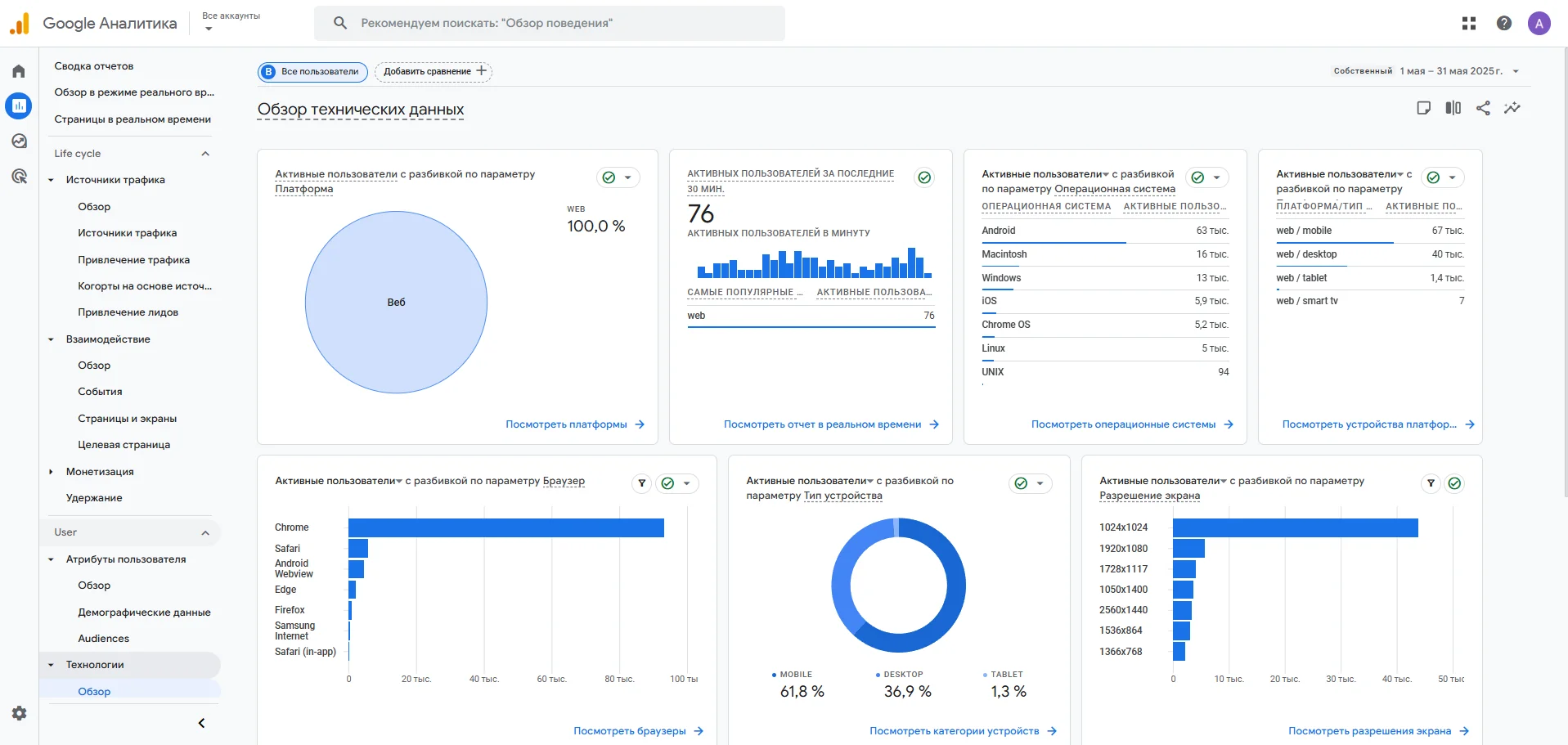Open the Home icon in left rail
Screen dimensions: 1568x745
click(19, 71)
